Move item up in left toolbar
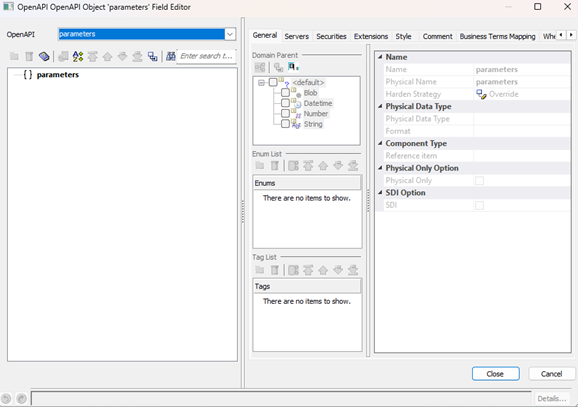The width and height of the screenshot is (578, 407). [108, 56]
